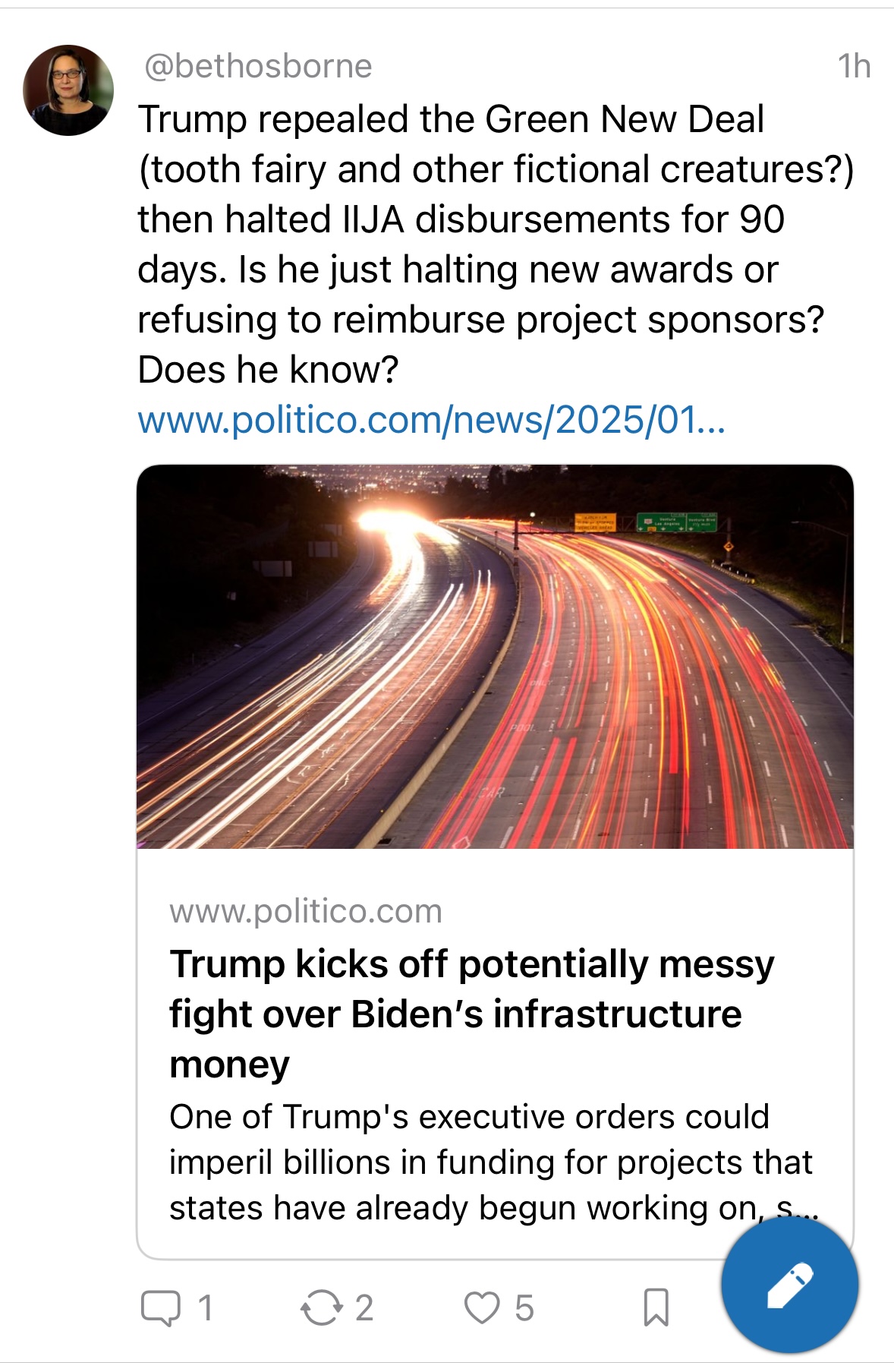The width and height of the screenshot is (894, 1372).
Task: Click the 1h post timestamp
Action: click(x=854, y=67)
